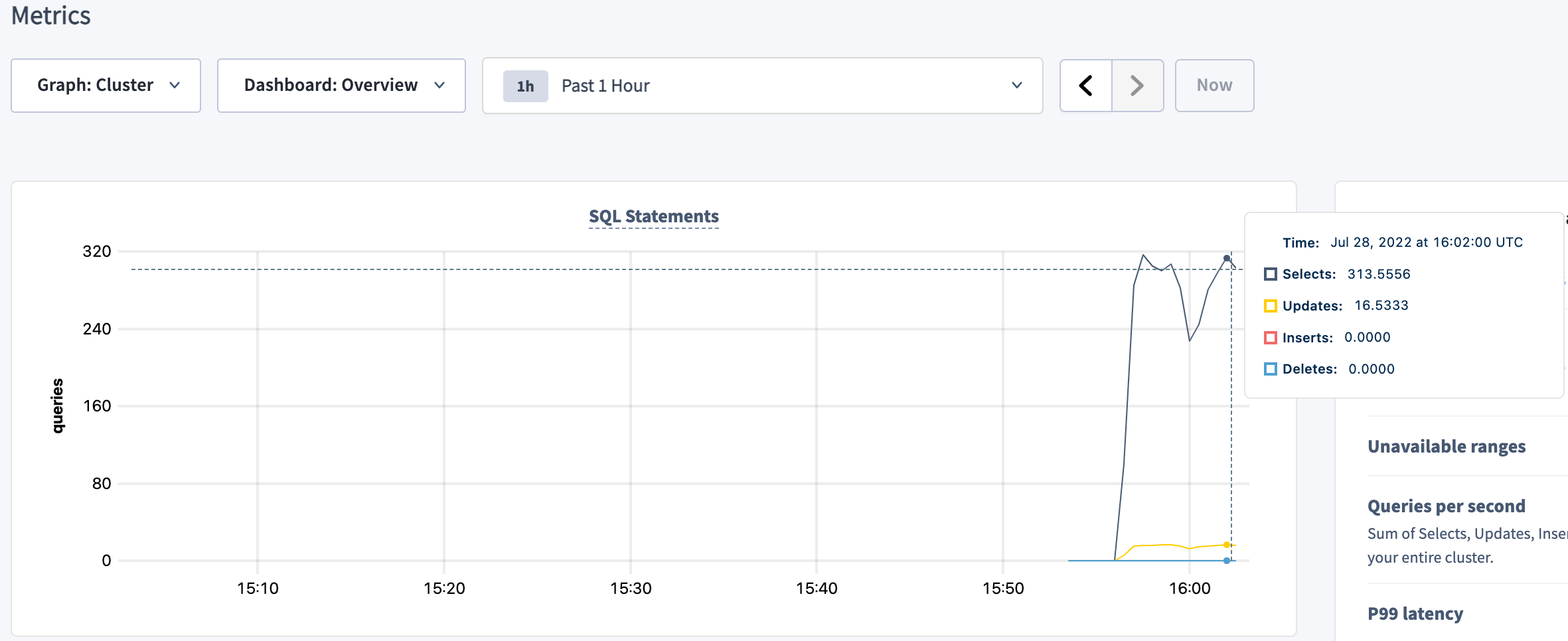Viewport: 1568px width, 641px height.
Task: Click the Updates legend square in the tooltip
Action: click(x=1271, y=305)
